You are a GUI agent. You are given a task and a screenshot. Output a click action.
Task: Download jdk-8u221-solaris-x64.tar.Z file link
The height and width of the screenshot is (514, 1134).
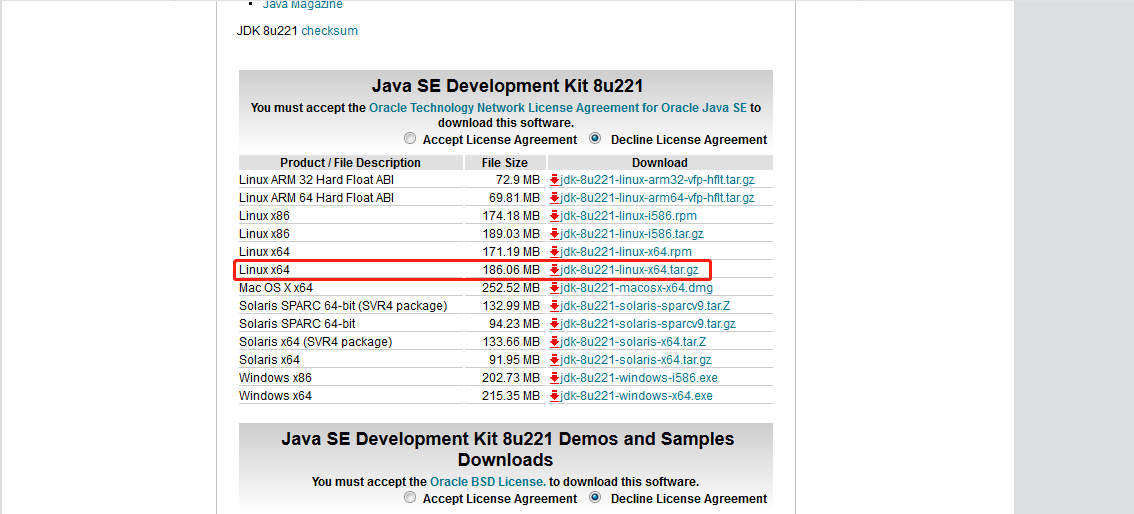(634, 342)
